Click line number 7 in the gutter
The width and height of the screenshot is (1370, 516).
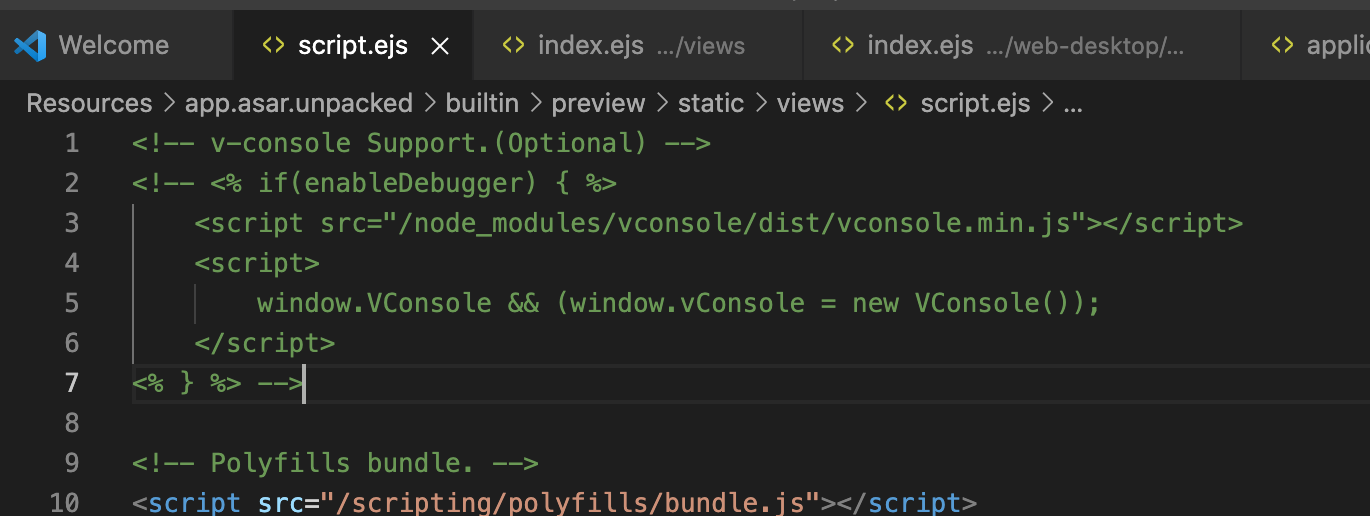[71, 383]
